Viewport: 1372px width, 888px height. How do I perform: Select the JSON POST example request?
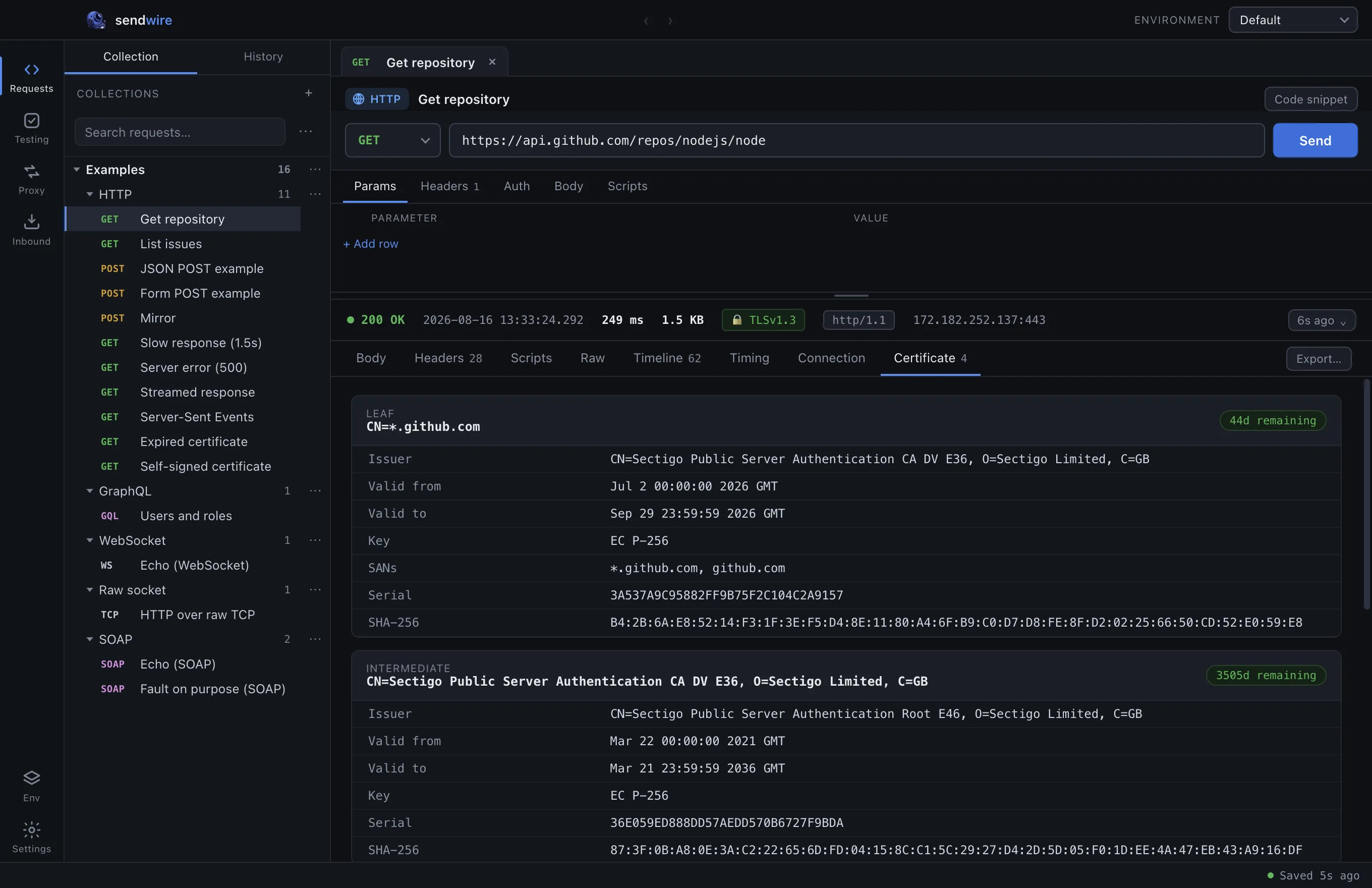pos(183,269)
